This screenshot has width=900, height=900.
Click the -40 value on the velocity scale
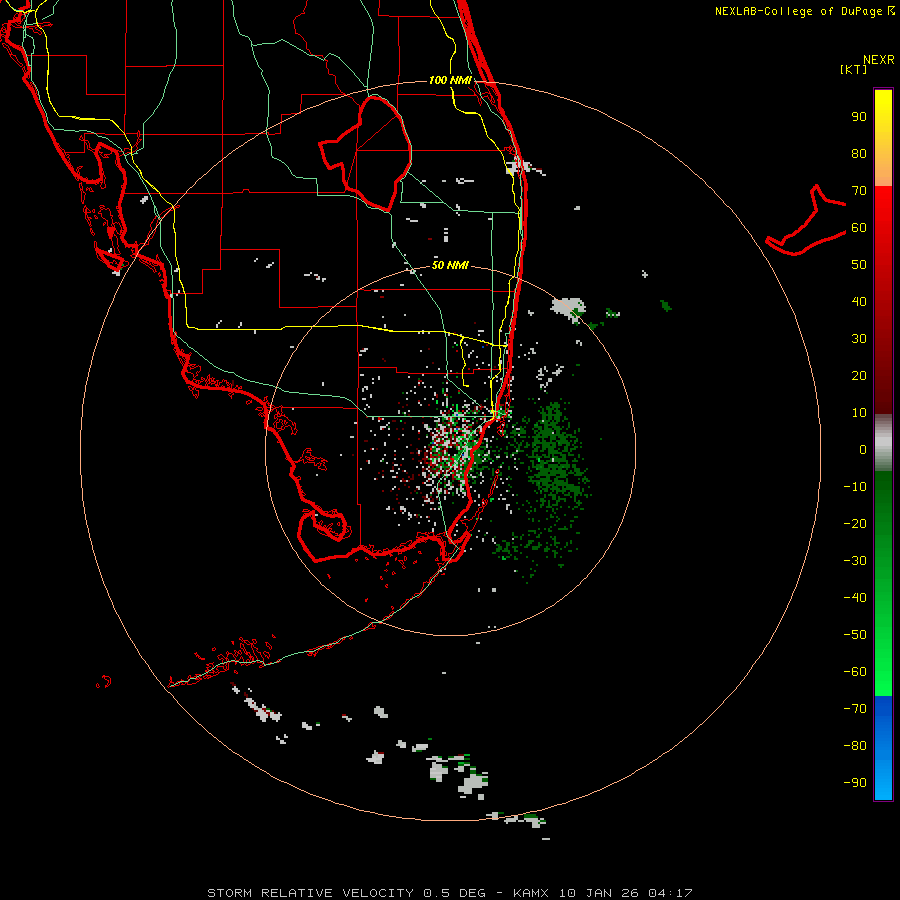(x=855, y=598)
